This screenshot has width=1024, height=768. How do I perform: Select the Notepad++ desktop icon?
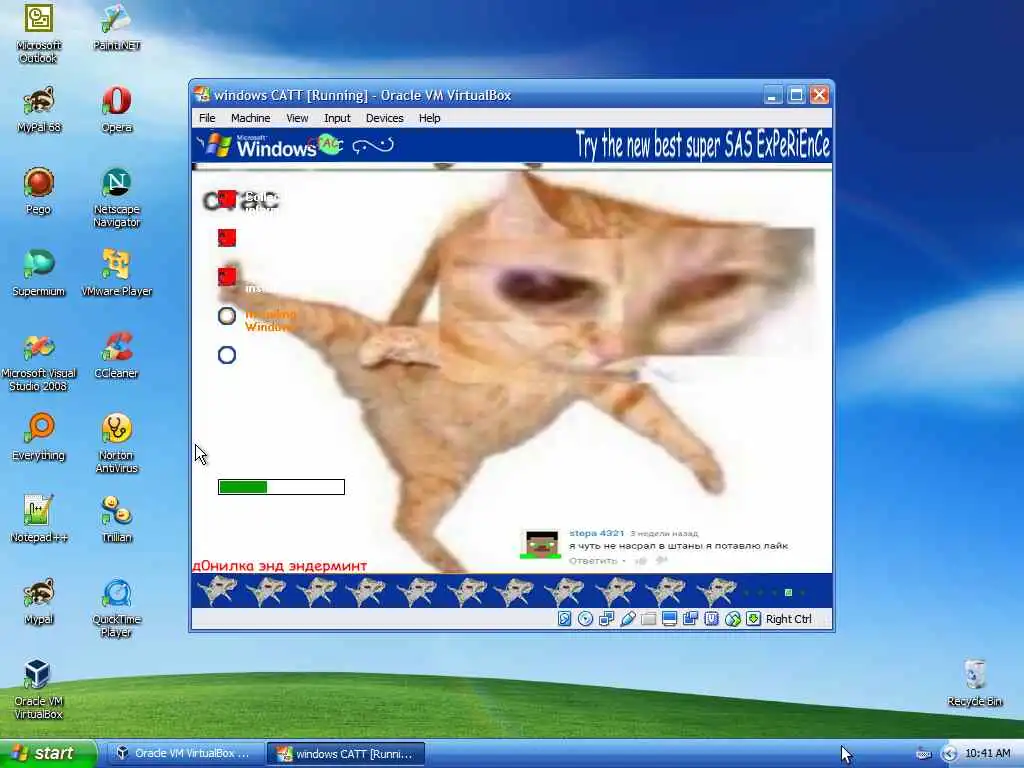(39, 519)
